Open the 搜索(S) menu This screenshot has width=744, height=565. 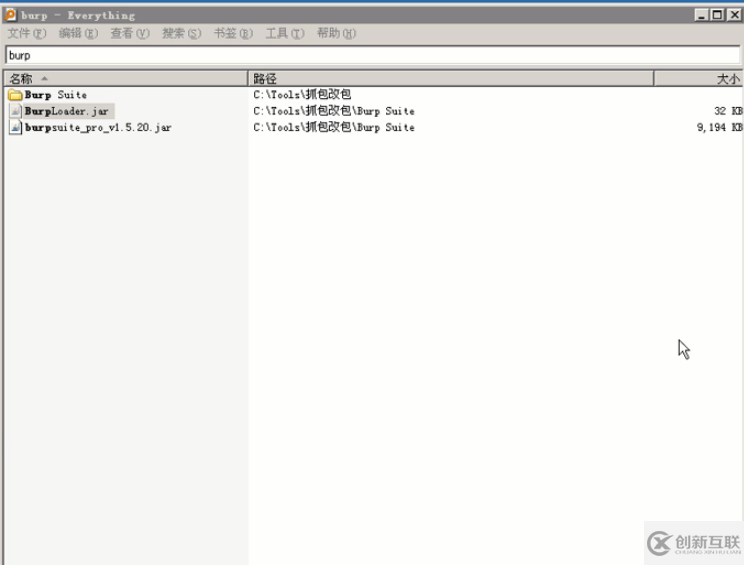182,33
